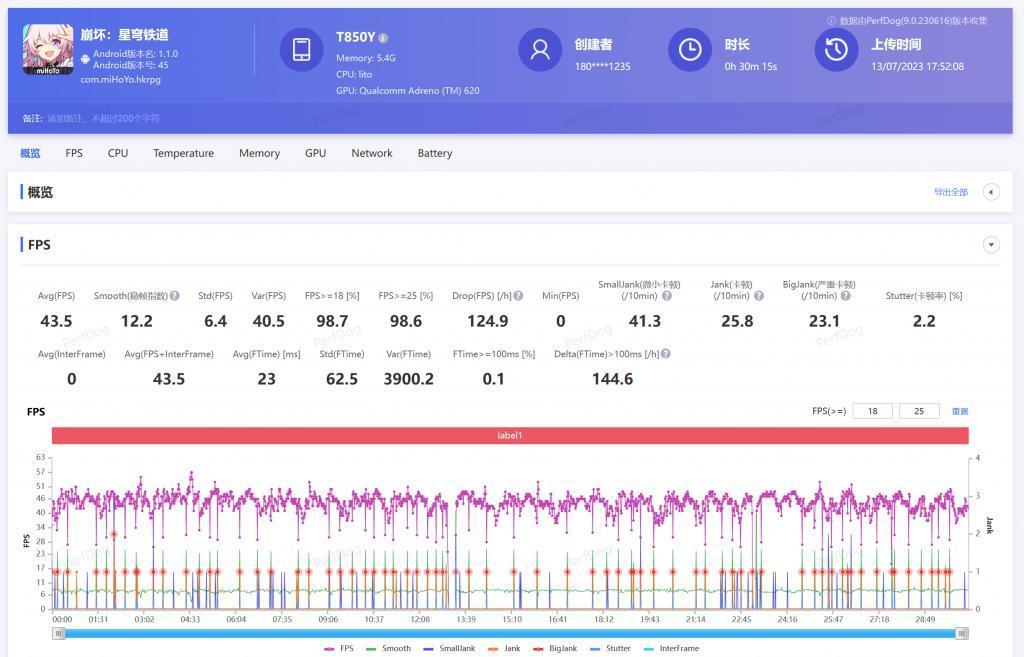
Task: Click help icon beside Delta(FTime)>100ms
Action: point(665,354)
